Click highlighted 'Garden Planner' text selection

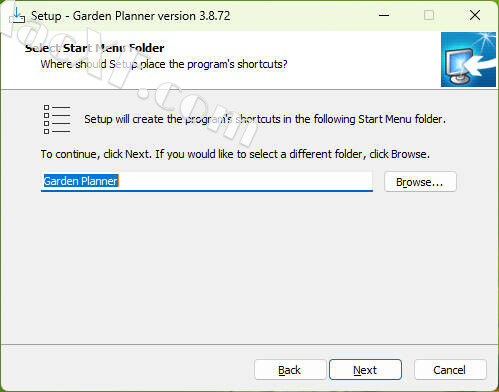click(x=81, y=181)
